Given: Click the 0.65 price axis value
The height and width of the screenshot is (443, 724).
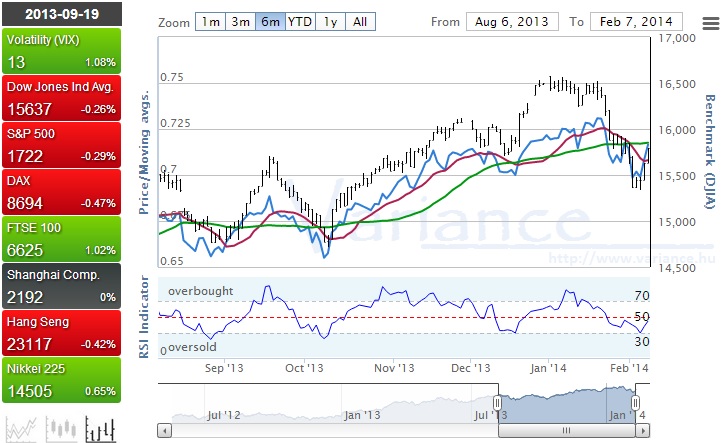Looking at the screenshot, I should coord(172,261).
